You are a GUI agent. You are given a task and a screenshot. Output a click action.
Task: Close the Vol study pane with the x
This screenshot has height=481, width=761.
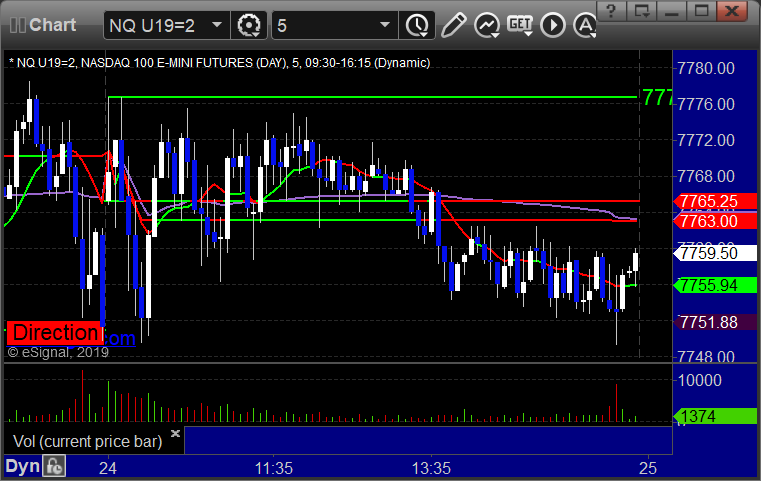click(x=175, y=433)
